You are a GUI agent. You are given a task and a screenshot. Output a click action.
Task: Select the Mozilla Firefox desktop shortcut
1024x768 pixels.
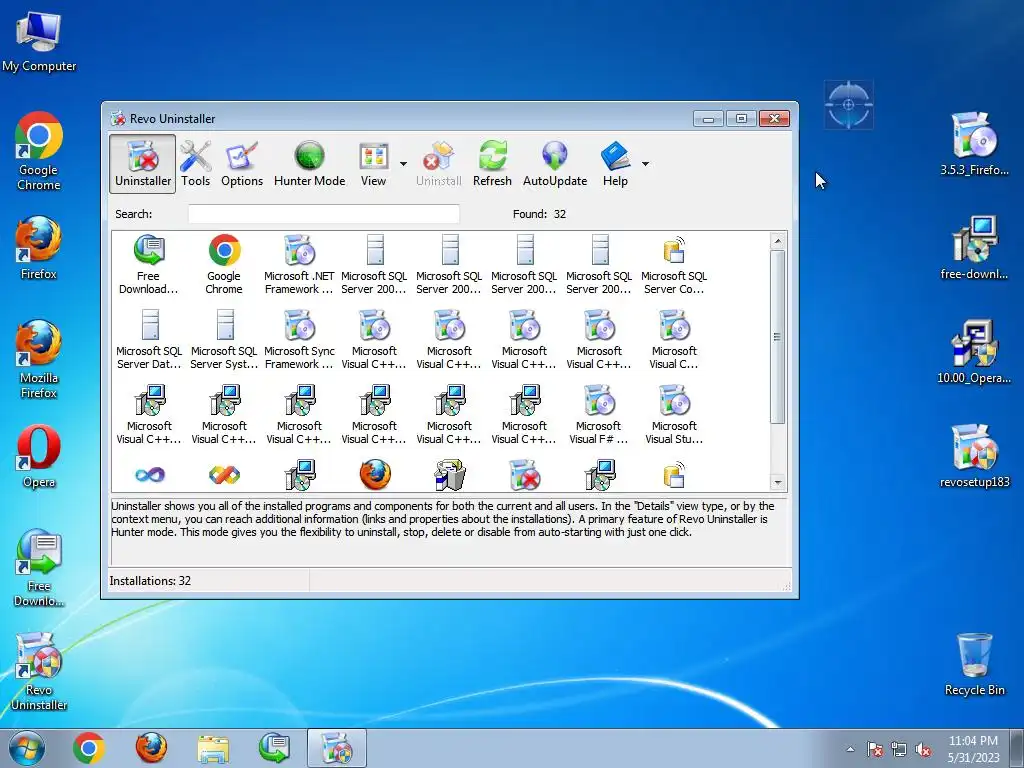(x=39, y=359)
